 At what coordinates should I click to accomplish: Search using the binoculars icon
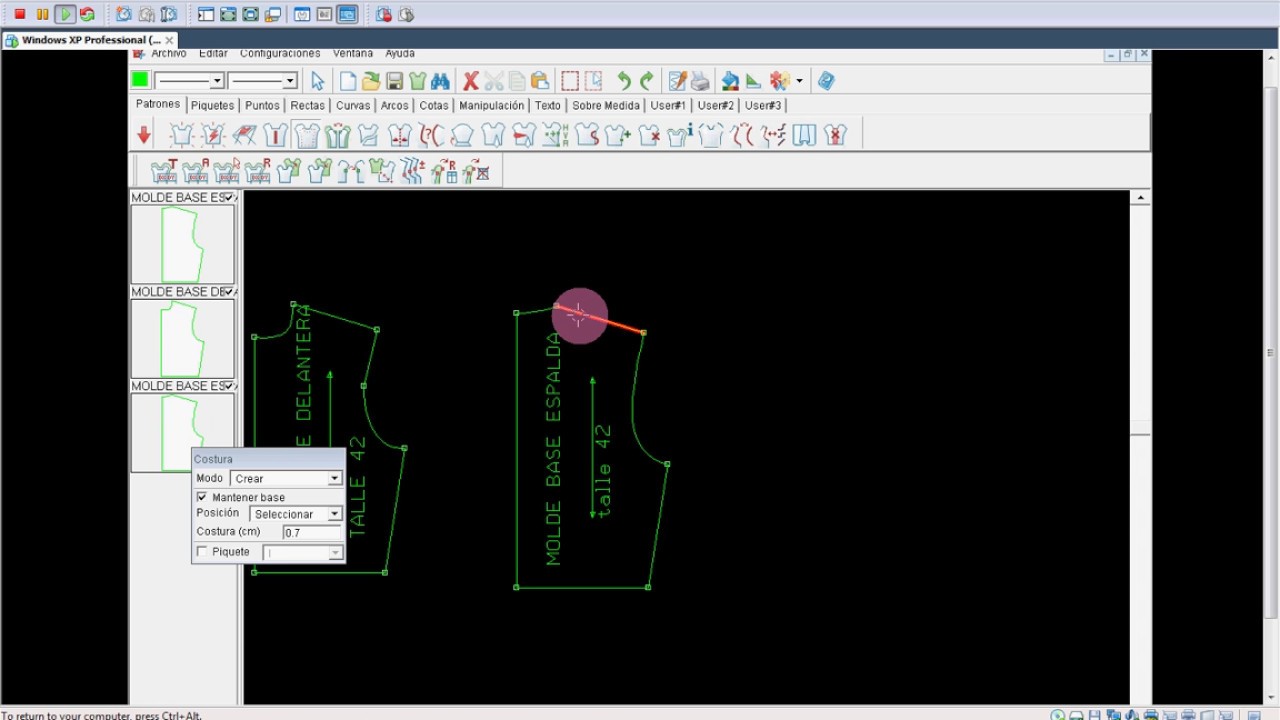click(440, 81)
